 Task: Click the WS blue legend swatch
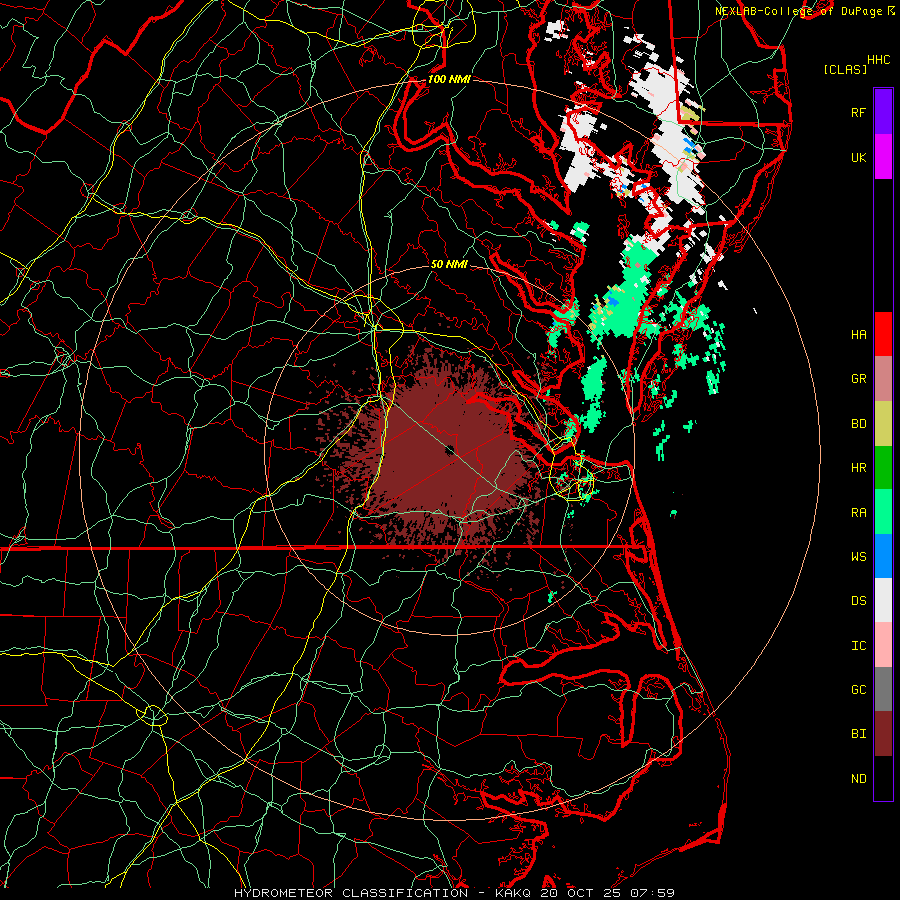point(883,556)
